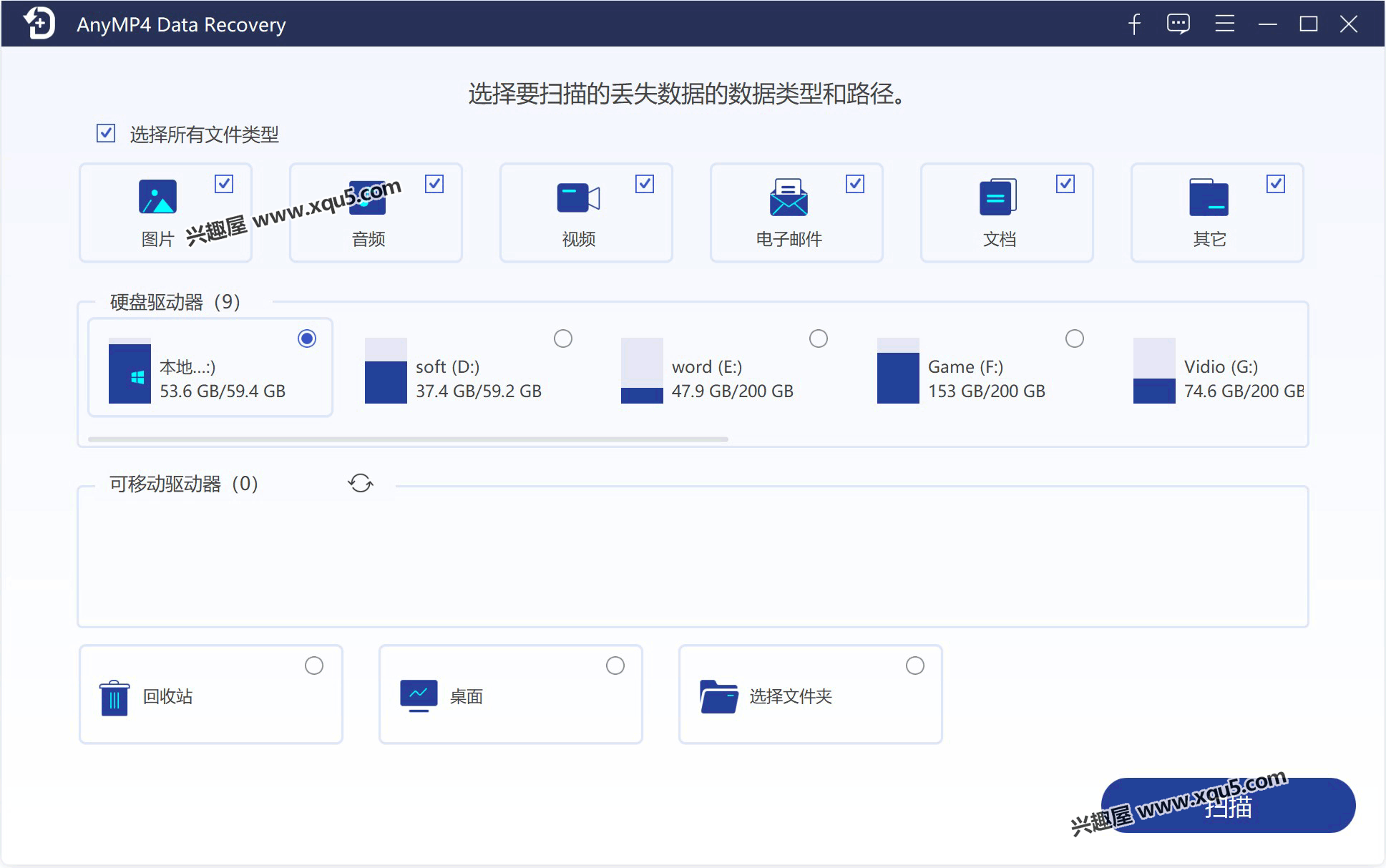This screenshot has width=1386, height=868.
Task: Click the 选择文件夹 label
Action: pyautogui.click(x=791, y=696)
